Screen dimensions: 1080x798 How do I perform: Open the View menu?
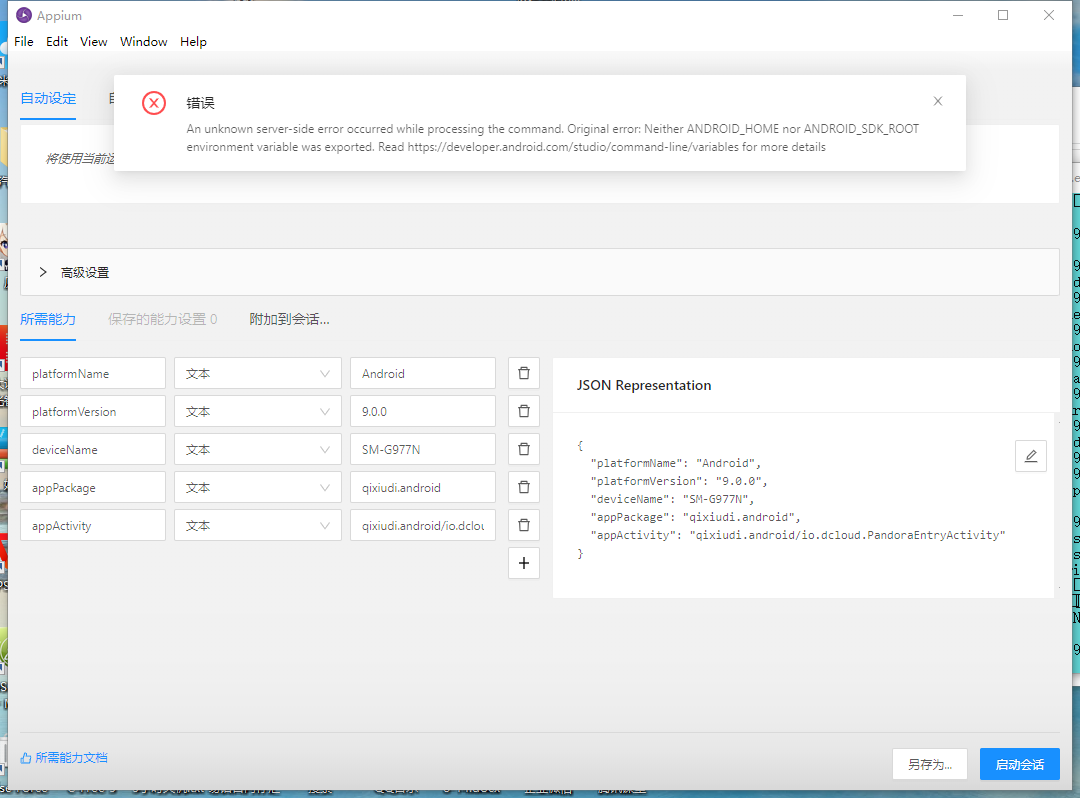pyautogui.click(x=94, y=41)
